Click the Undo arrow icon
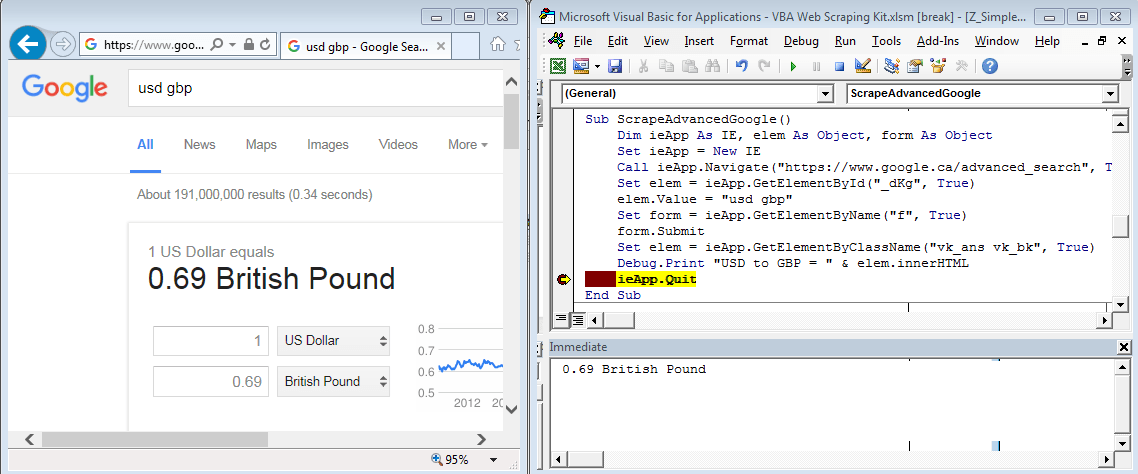1138x474 pixels. (x=741, y=66)
